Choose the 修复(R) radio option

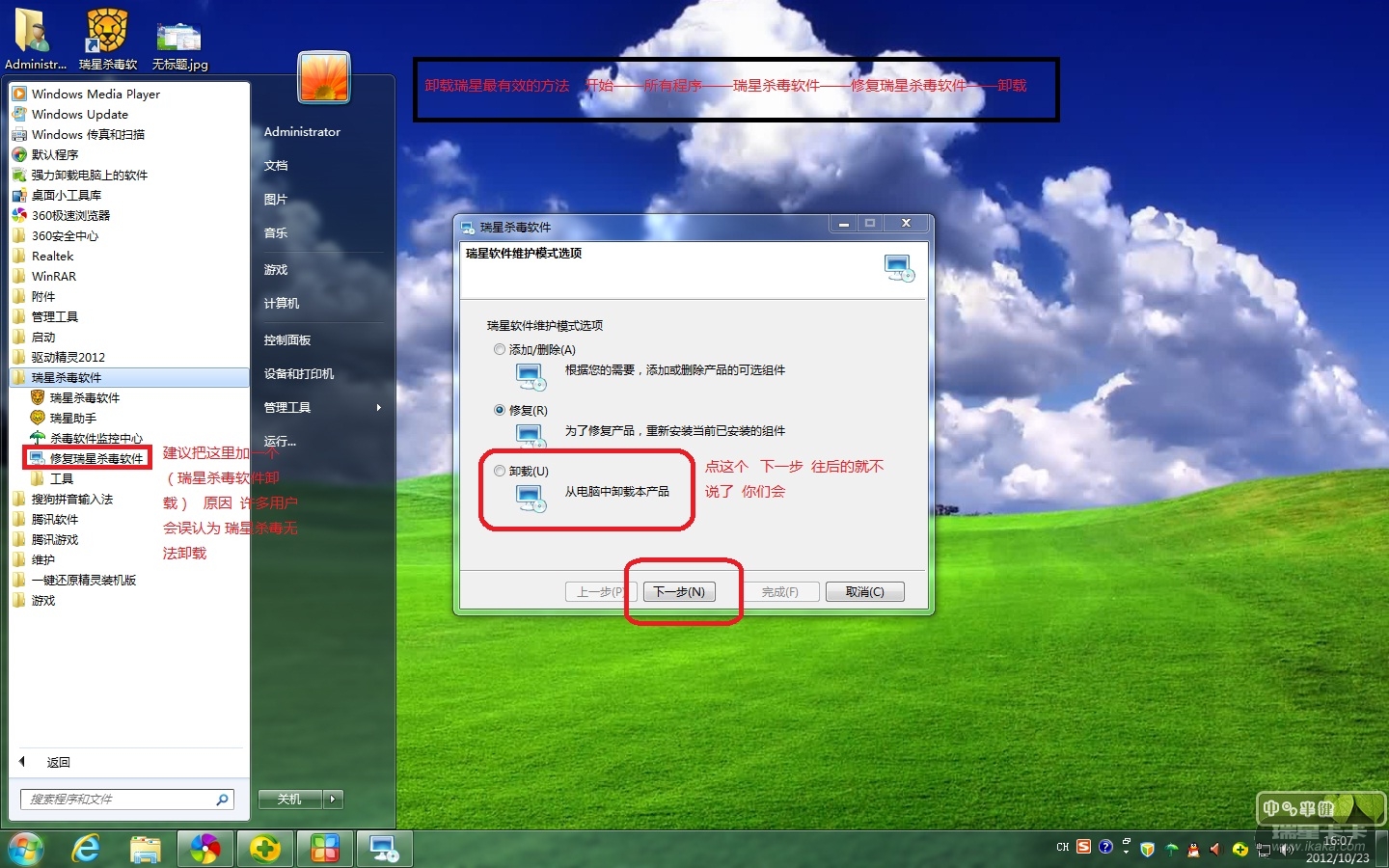tap(500, 410)
